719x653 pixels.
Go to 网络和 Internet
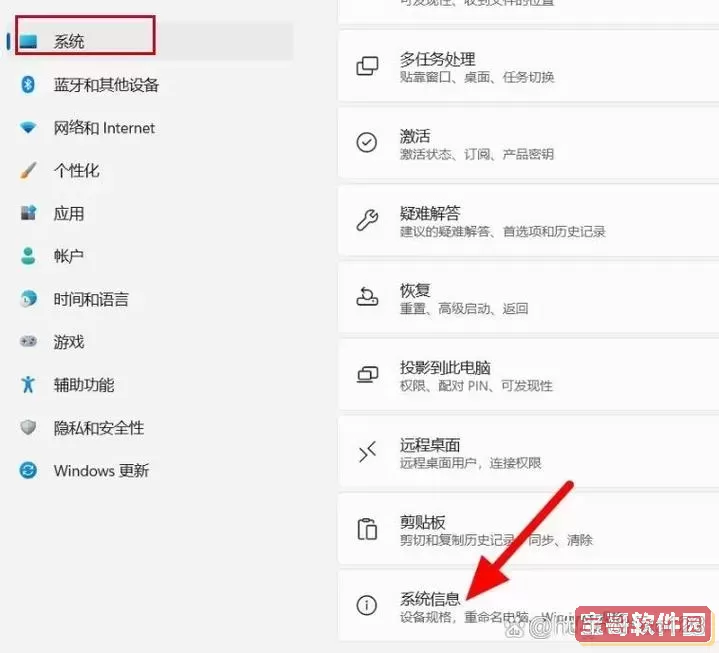[104, 128]
